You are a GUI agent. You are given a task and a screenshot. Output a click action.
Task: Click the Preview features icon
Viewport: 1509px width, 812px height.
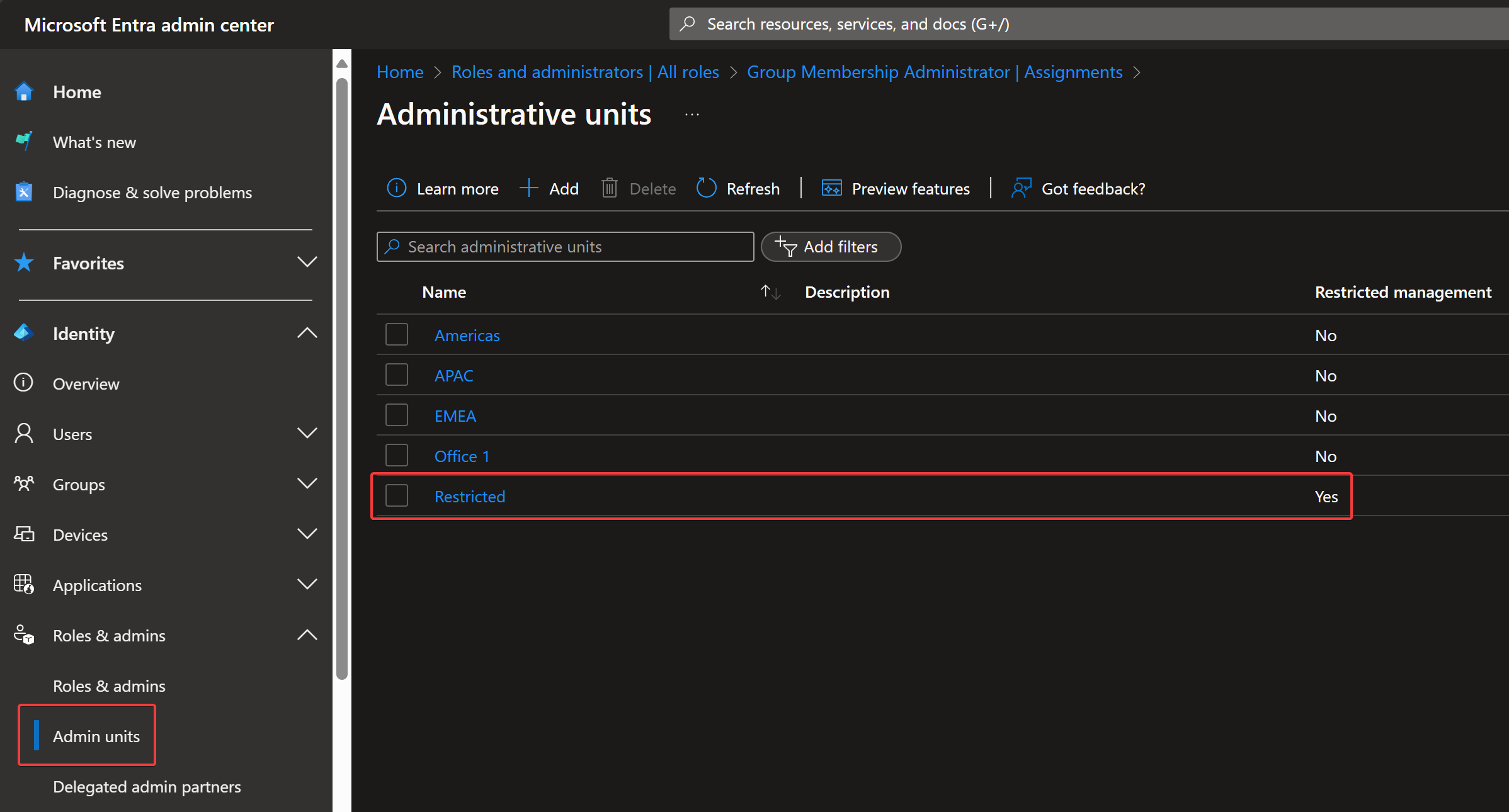(831, 188)
